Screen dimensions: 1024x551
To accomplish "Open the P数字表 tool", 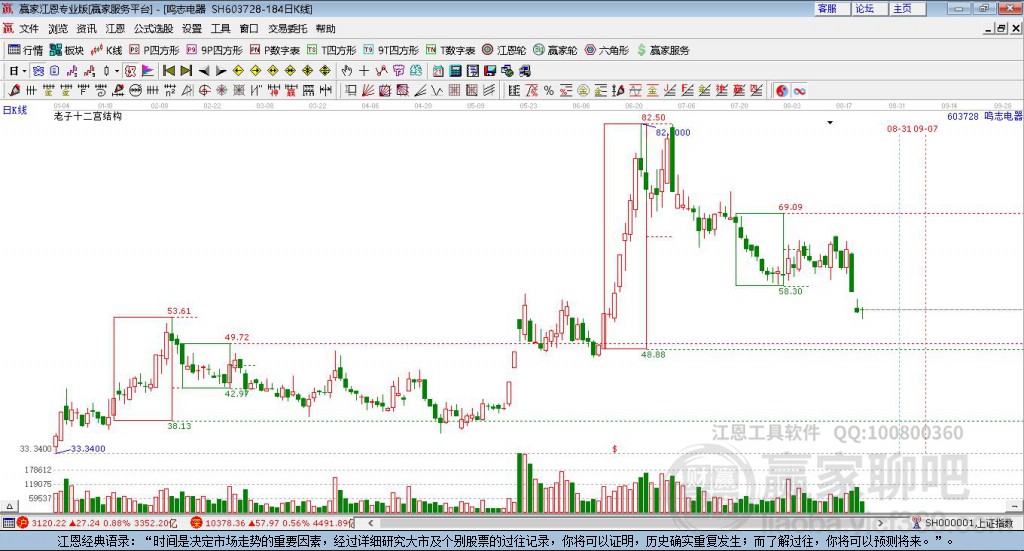I will tap(274, 50).
